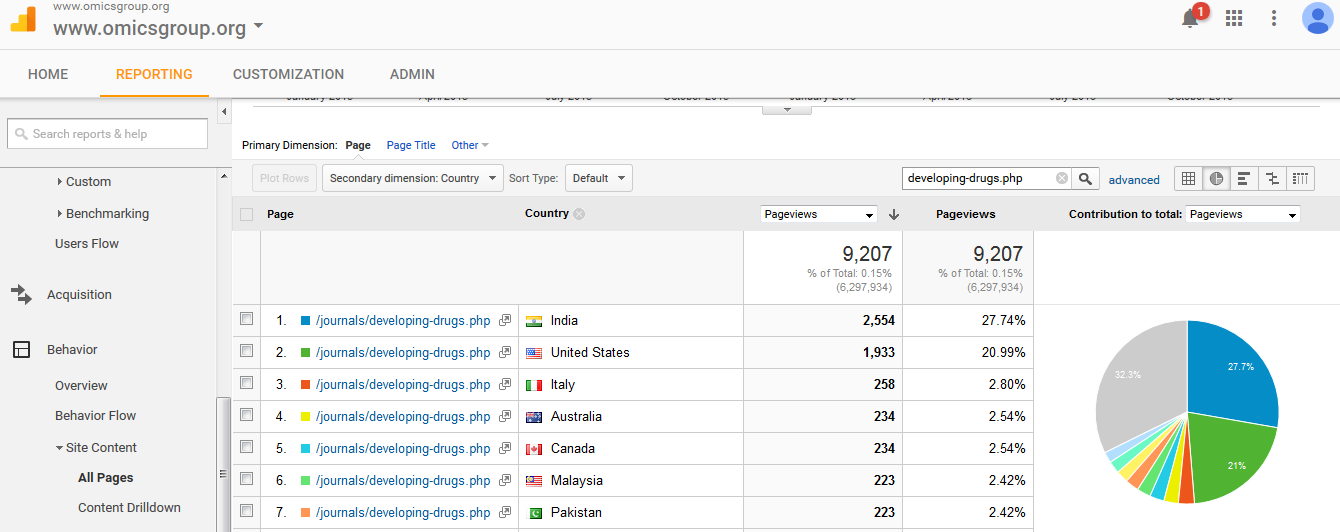Remove the Country secondary dimension

click(x=579, y=214)
